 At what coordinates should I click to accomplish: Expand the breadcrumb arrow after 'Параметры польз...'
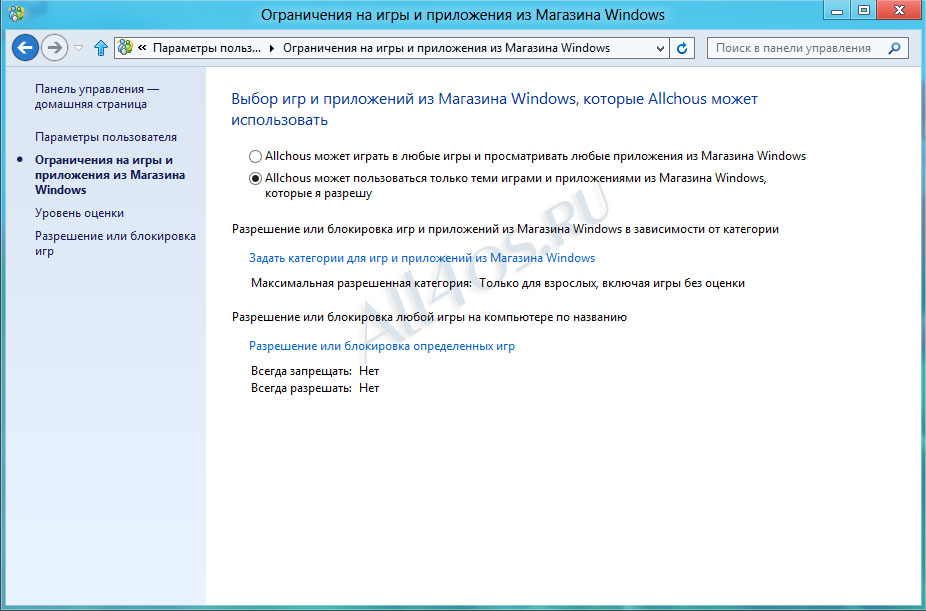[x=272, y=48]
